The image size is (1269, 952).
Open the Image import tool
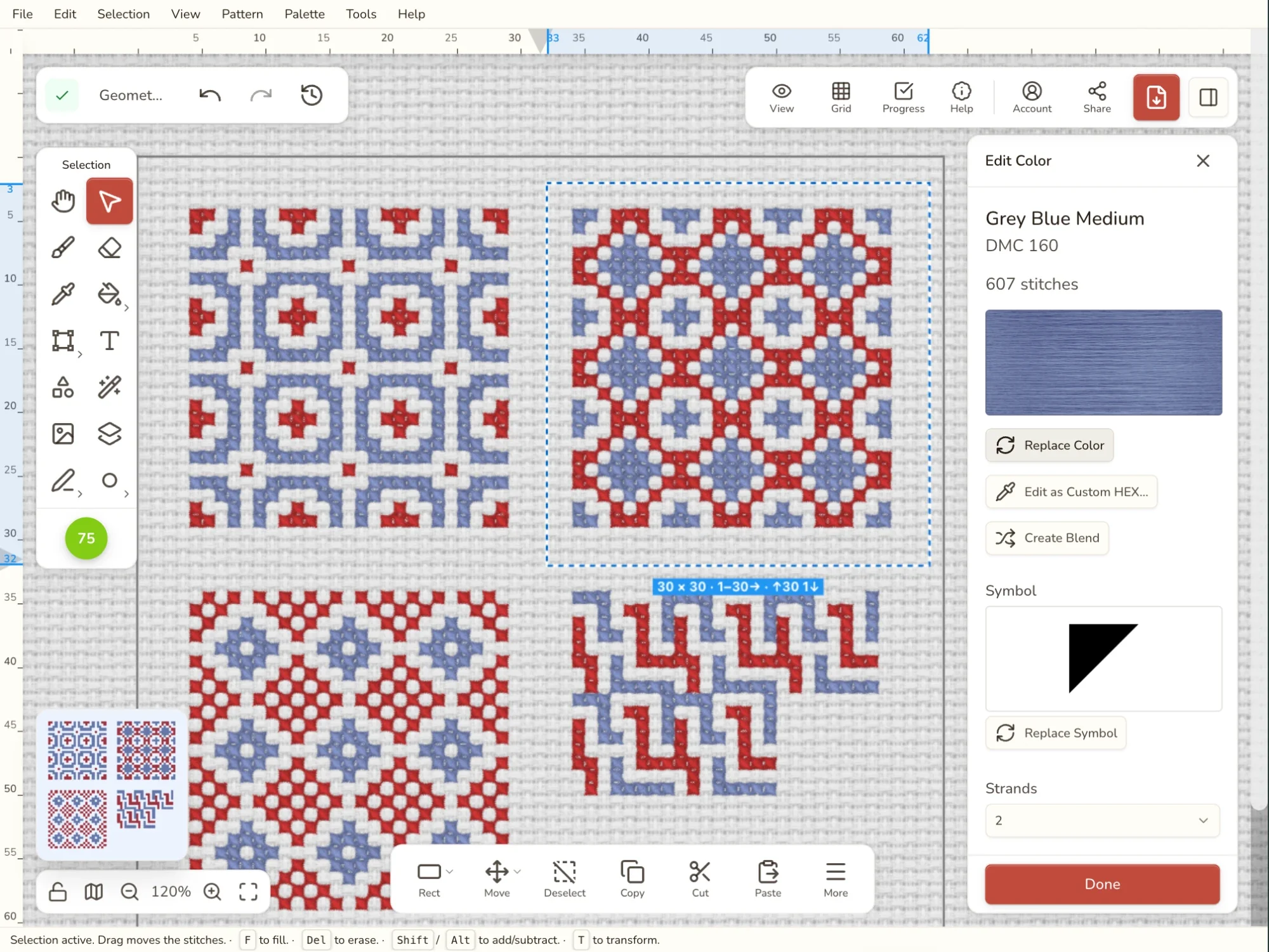point(63,434)
